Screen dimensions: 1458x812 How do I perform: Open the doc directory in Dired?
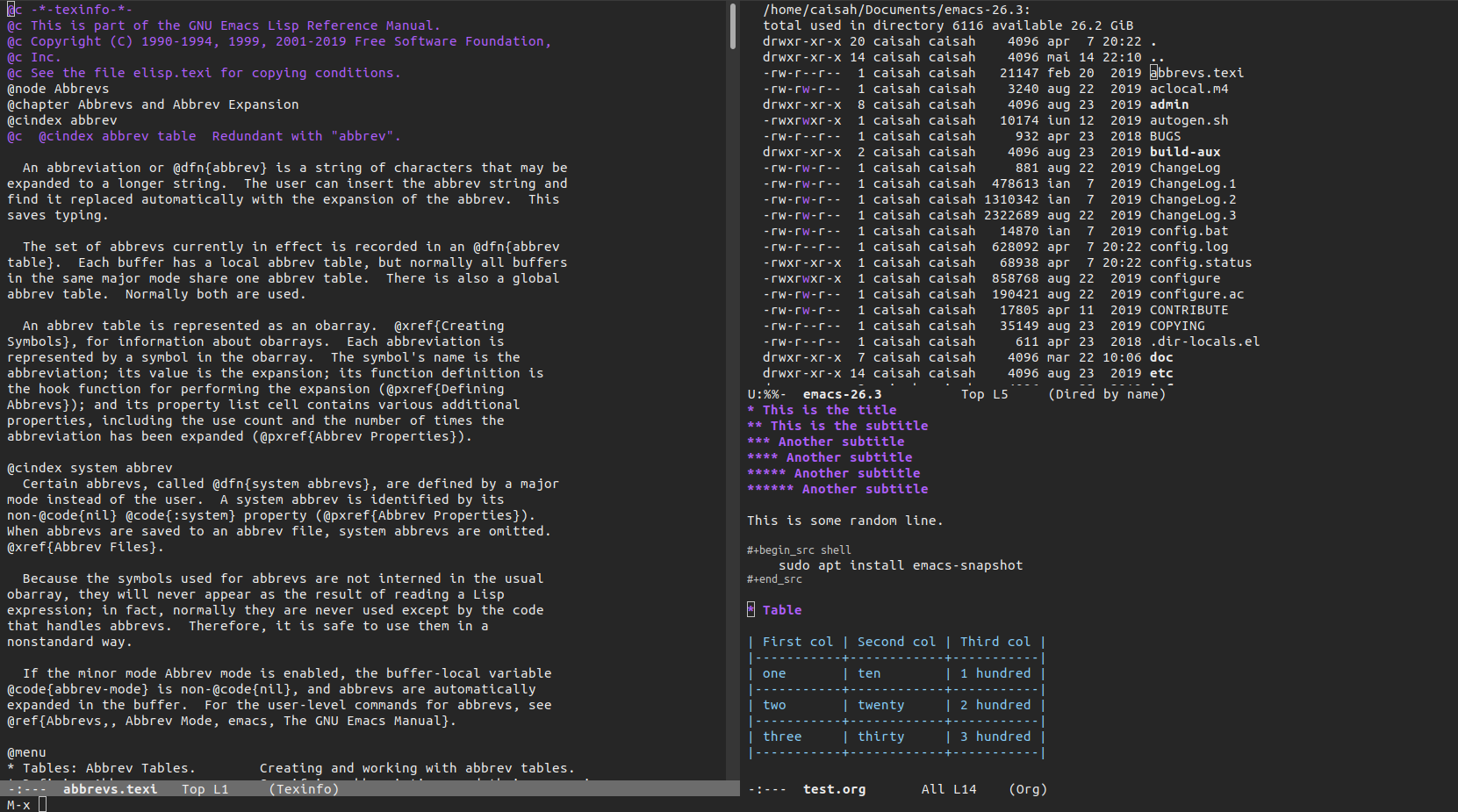point(1161,357)
